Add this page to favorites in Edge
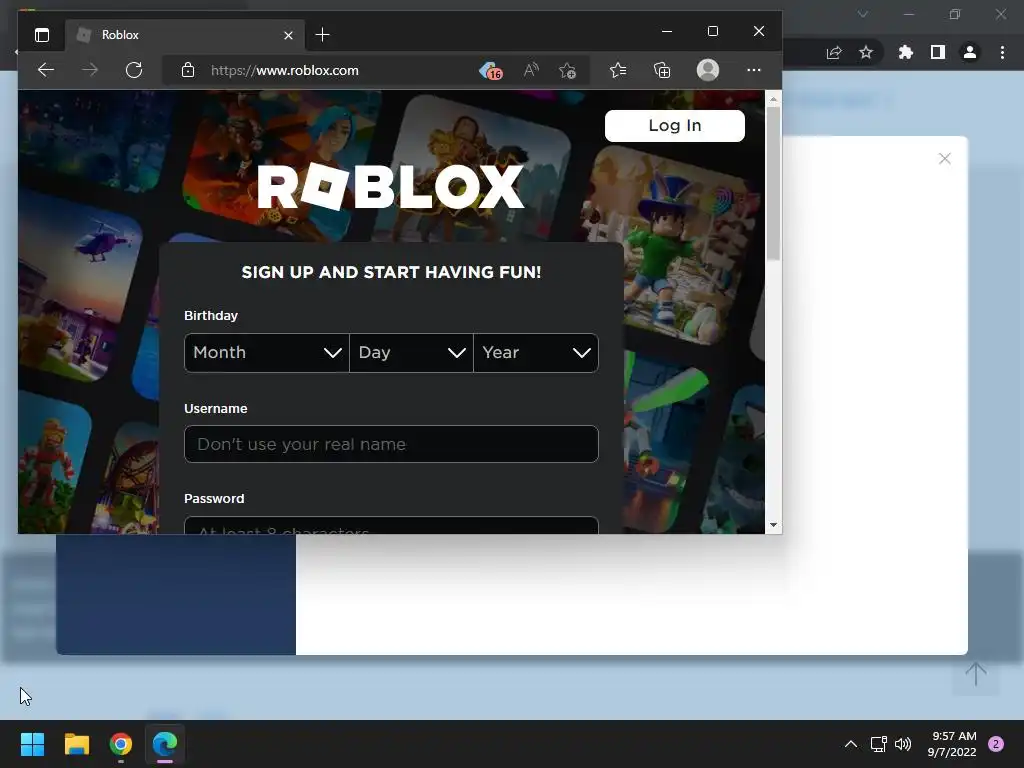Image resolution: width=1024 pixels, height=768 pixels. [x=568, y=70]
